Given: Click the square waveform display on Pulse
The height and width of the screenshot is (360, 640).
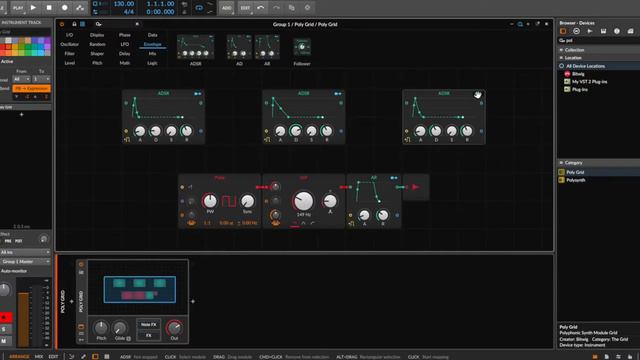Looking at the screenshot, I should point(229,201).
